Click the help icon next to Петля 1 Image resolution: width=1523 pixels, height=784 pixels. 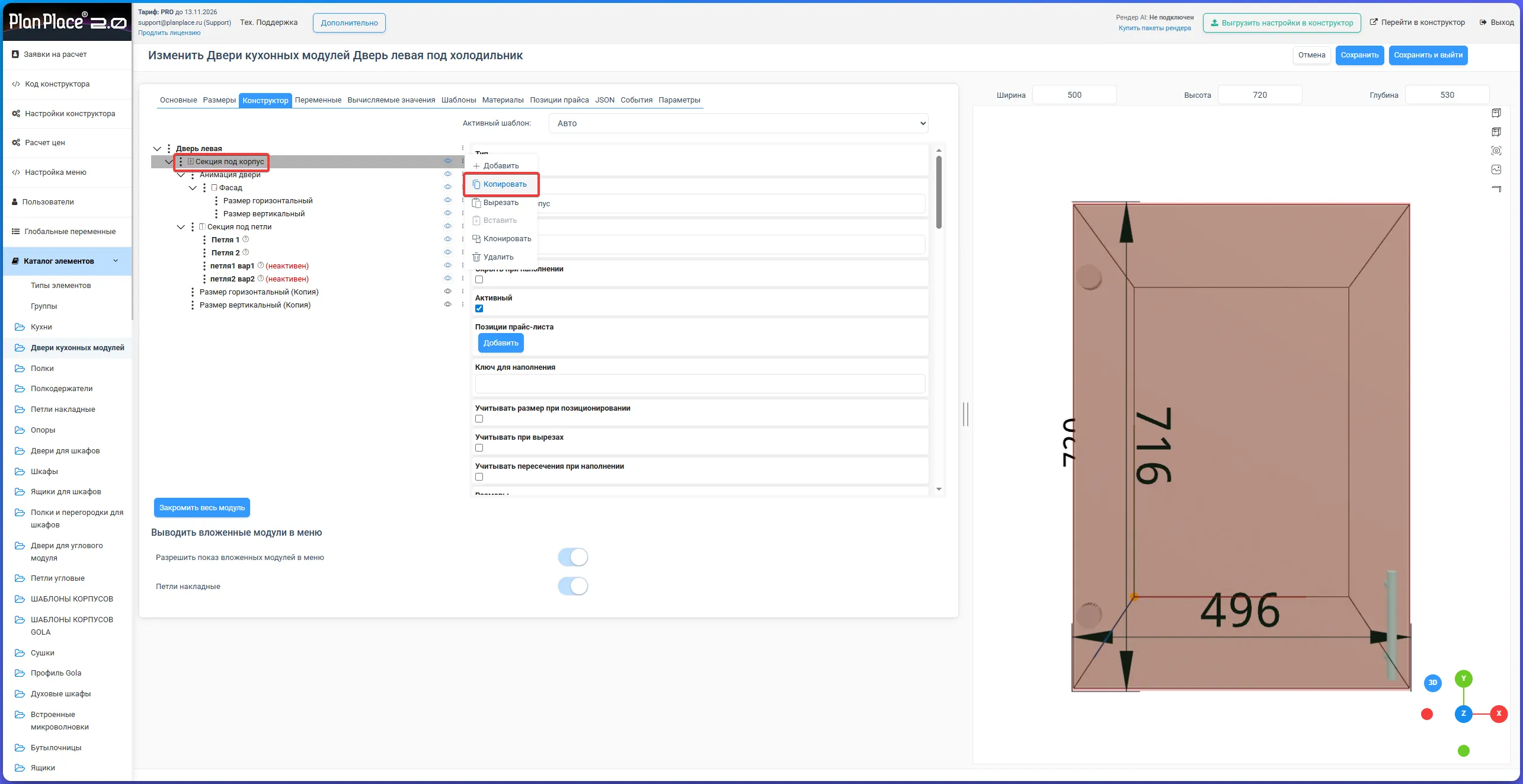tap(245, 239)
